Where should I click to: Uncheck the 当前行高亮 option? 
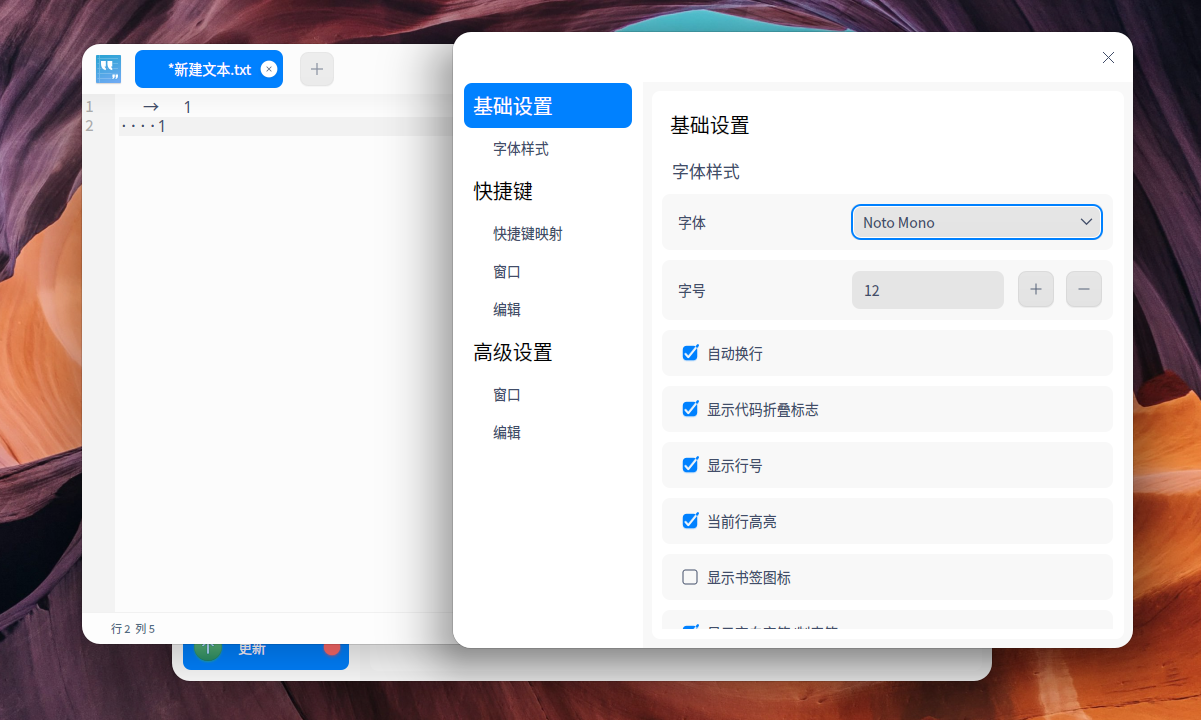(x=690, y=521)
